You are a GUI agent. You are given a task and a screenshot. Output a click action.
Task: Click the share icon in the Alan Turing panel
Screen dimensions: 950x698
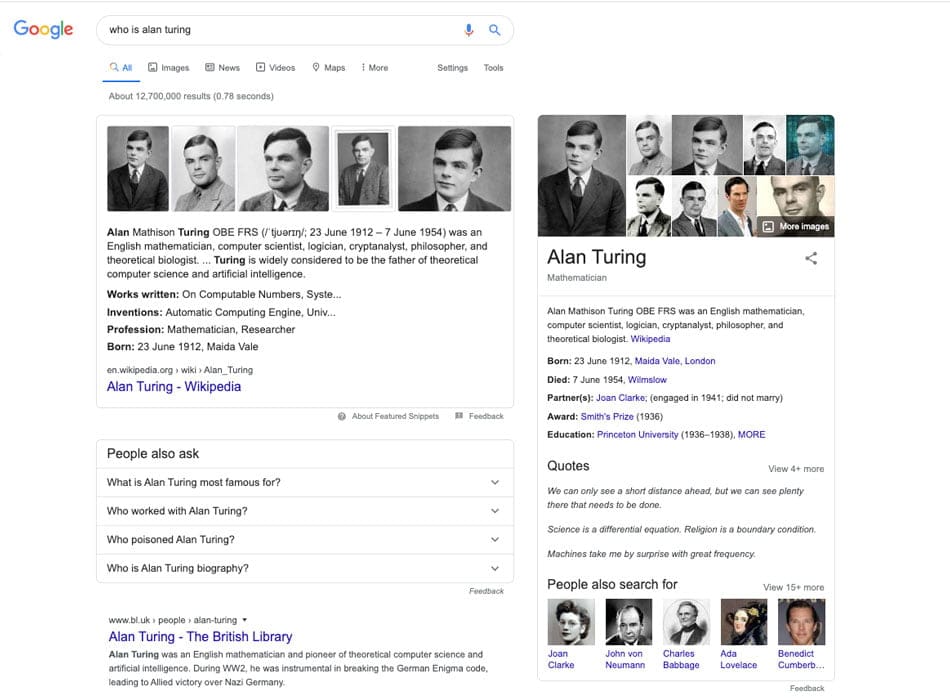pos(811,258)
